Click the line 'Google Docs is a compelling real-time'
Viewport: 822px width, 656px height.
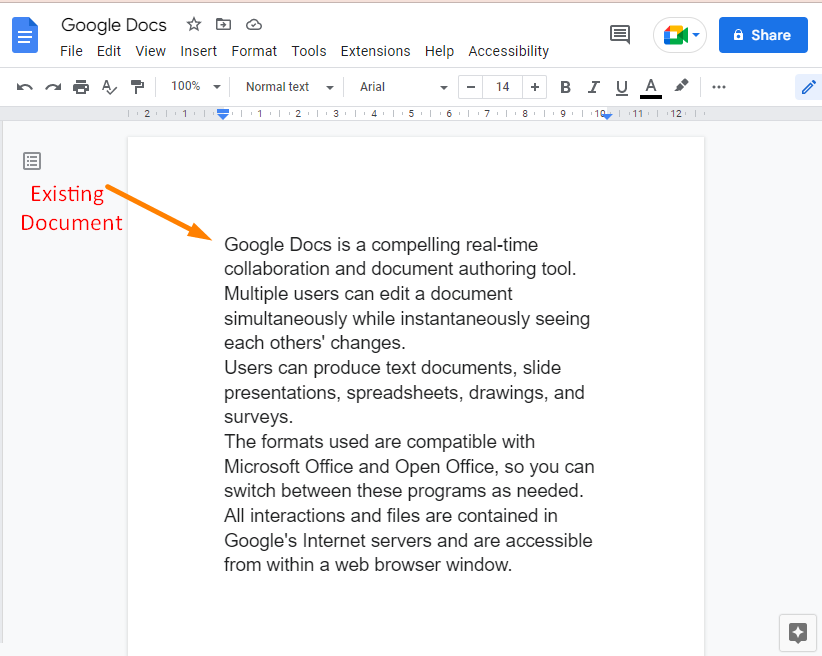pyautogui.click(x=381, y=245)
